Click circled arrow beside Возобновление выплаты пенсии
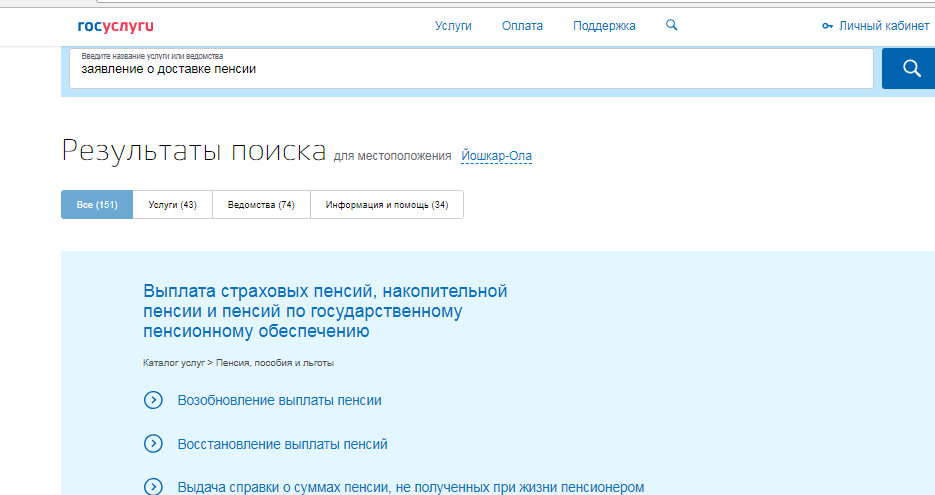The image size is (935, 495). tap(153, 400)
